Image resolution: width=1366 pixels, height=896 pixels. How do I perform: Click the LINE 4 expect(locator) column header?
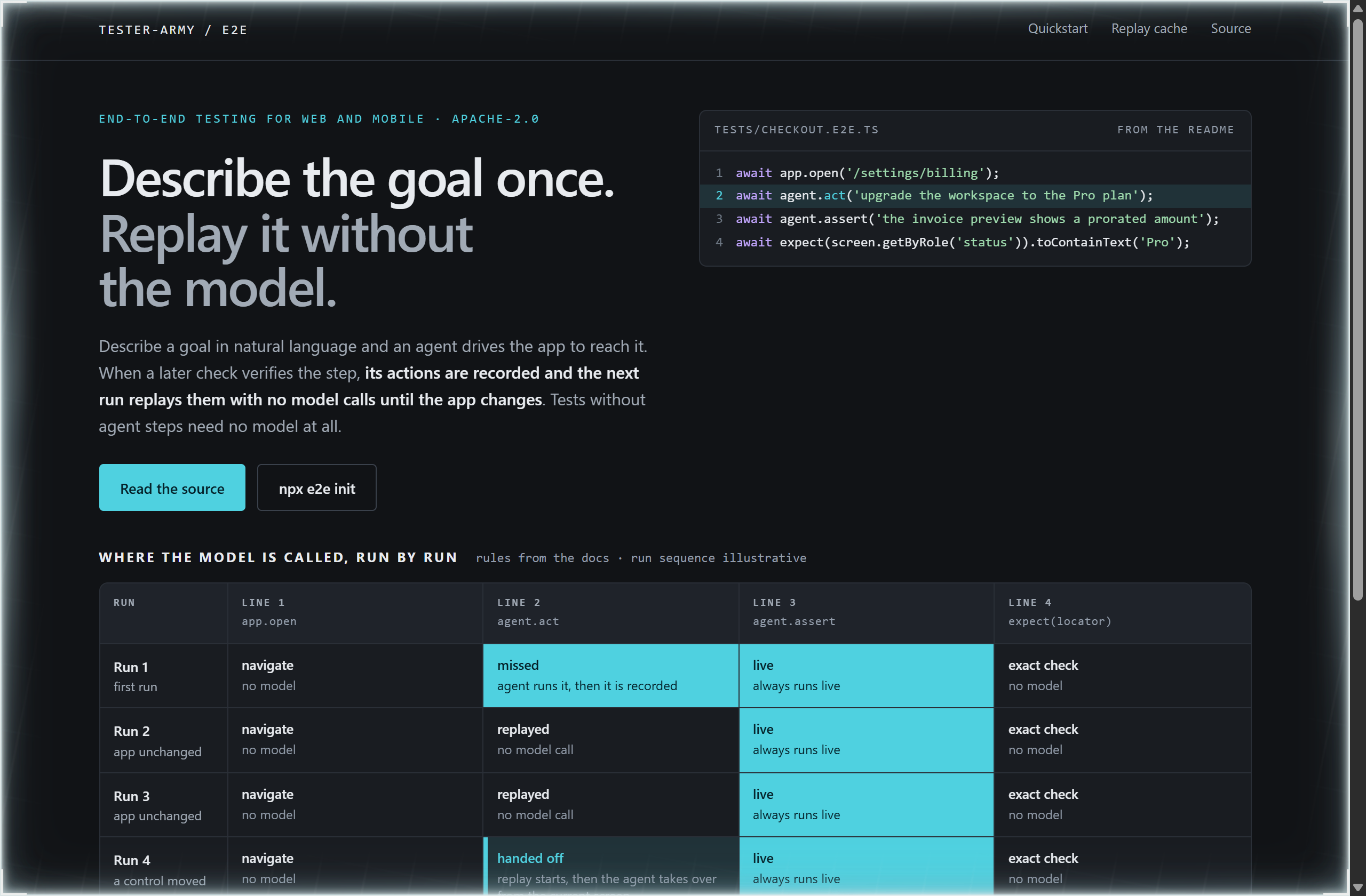tap(1122, 612)
